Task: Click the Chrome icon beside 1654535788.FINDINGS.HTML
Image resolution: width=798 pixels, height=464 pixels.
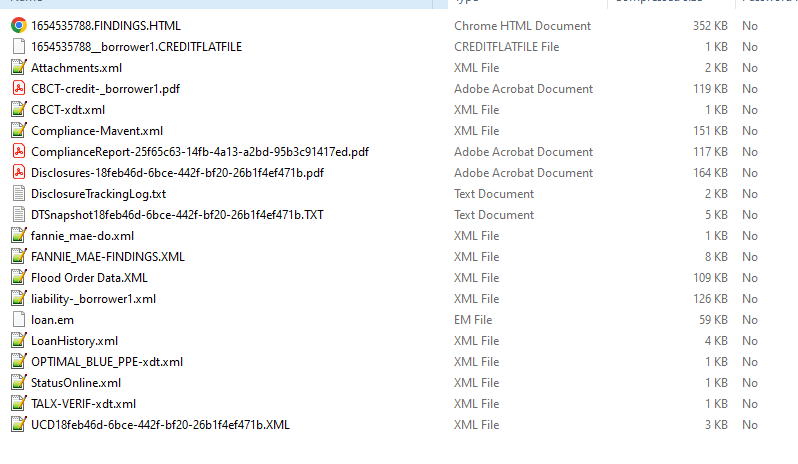Action: pyautogui.click(x=18, y=26)
